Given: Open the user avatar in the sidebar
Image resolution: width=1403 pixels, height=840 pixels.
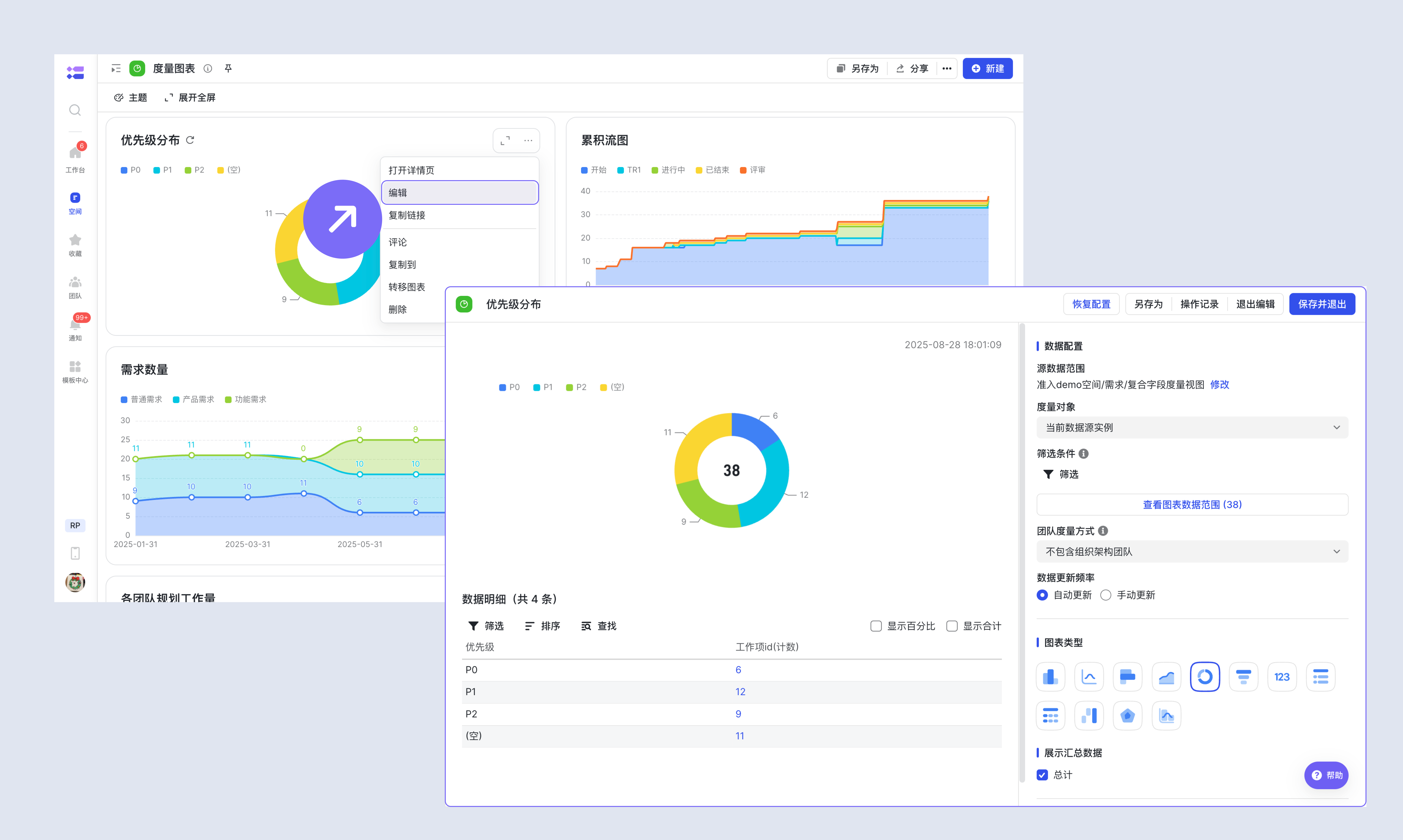Looking at the screenshot, I should click(x=75, y=582).
